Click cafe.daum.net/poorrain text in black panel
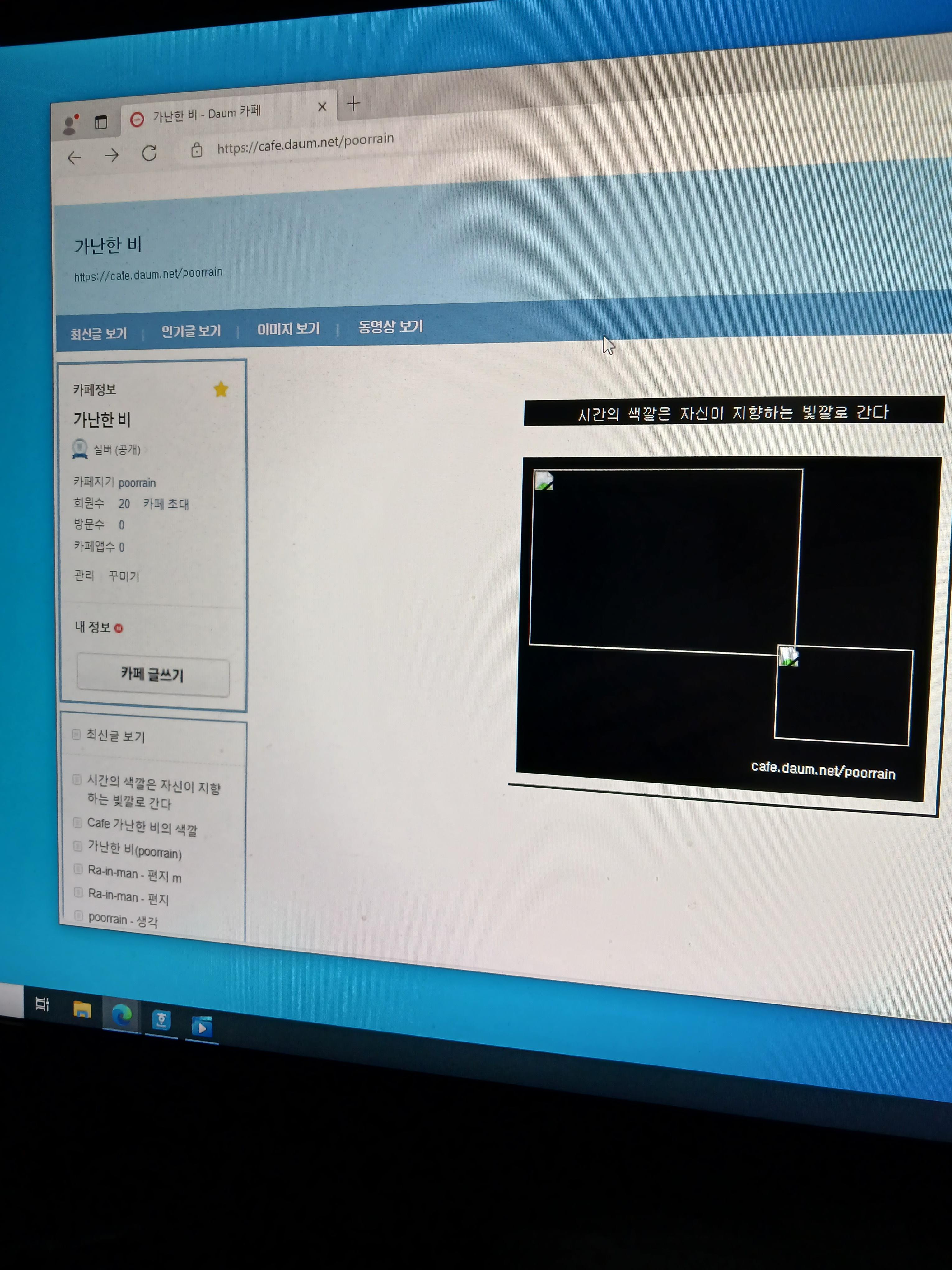952x1270 pixels. click(823, 770)
